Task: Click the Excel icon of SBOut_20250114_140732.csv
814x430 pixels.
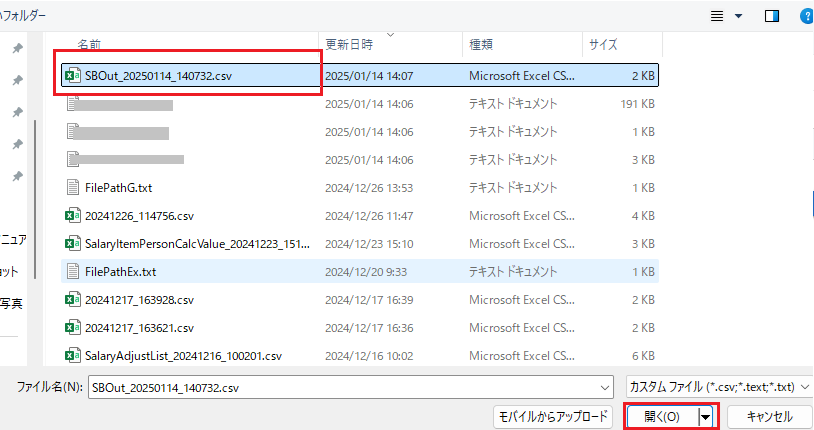Action: 72,75
